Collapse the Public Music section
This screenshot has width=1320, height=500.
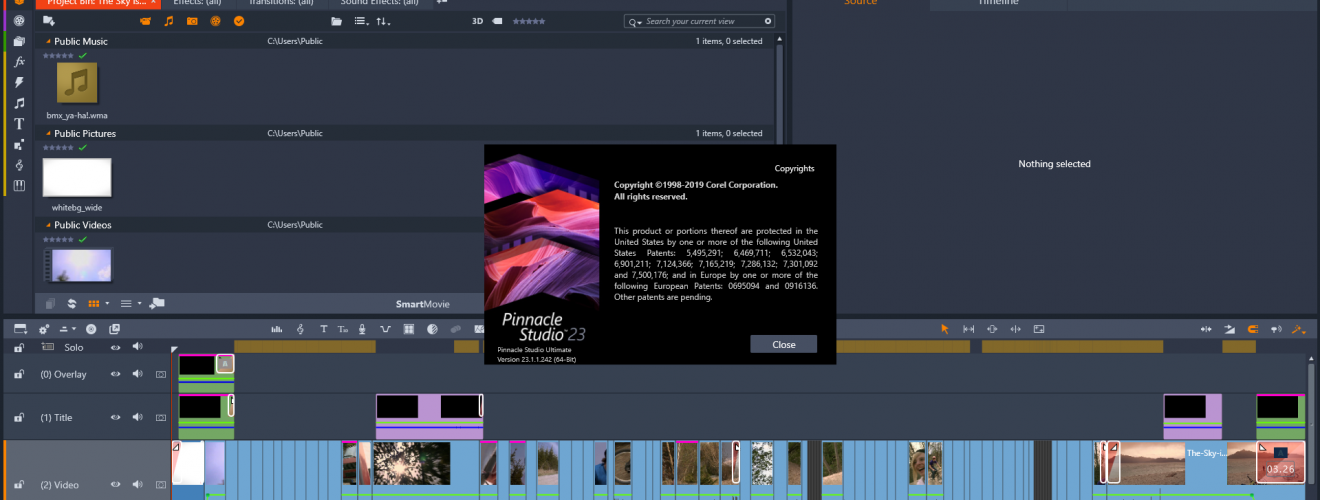[48, 41]
